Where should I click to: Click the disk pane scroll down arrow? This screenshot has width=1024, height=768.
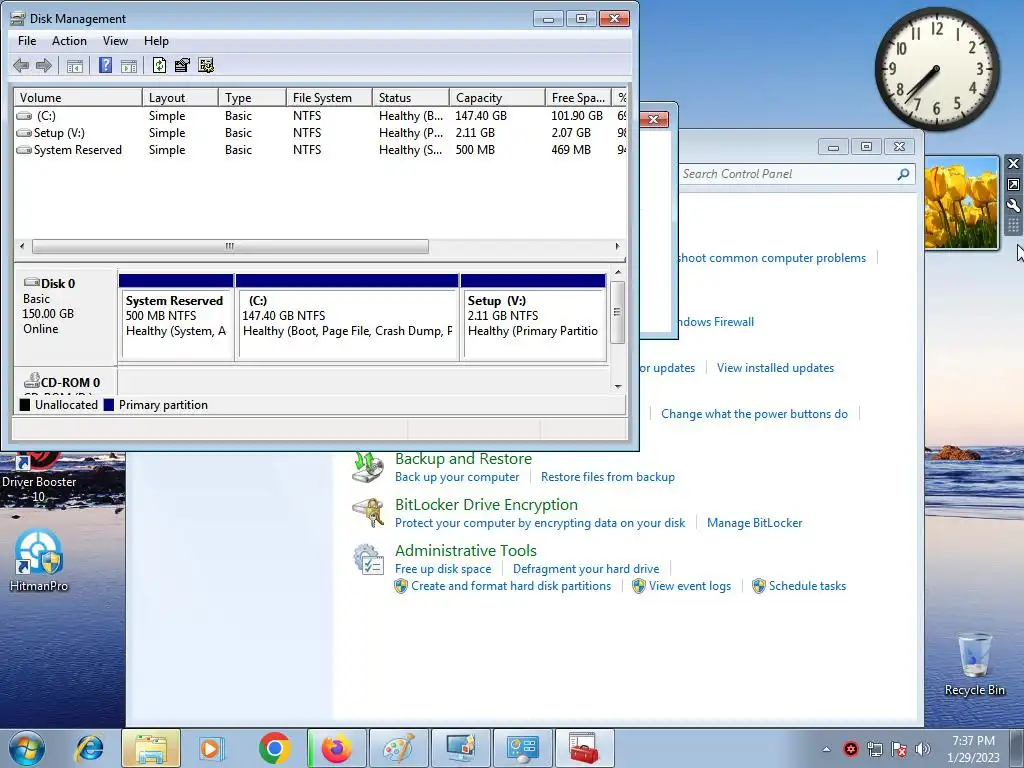(618, 386)
